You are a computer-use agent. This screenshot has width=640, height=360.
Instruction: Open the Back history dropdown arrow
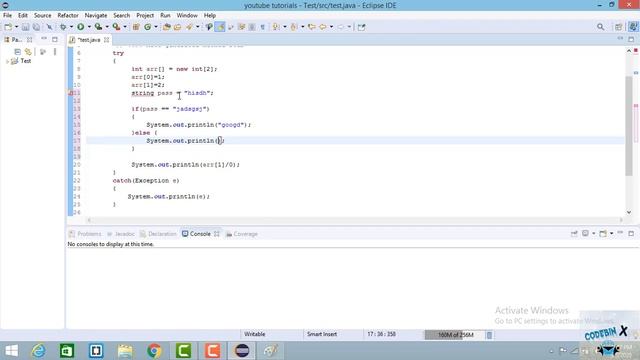pos(331,27)
